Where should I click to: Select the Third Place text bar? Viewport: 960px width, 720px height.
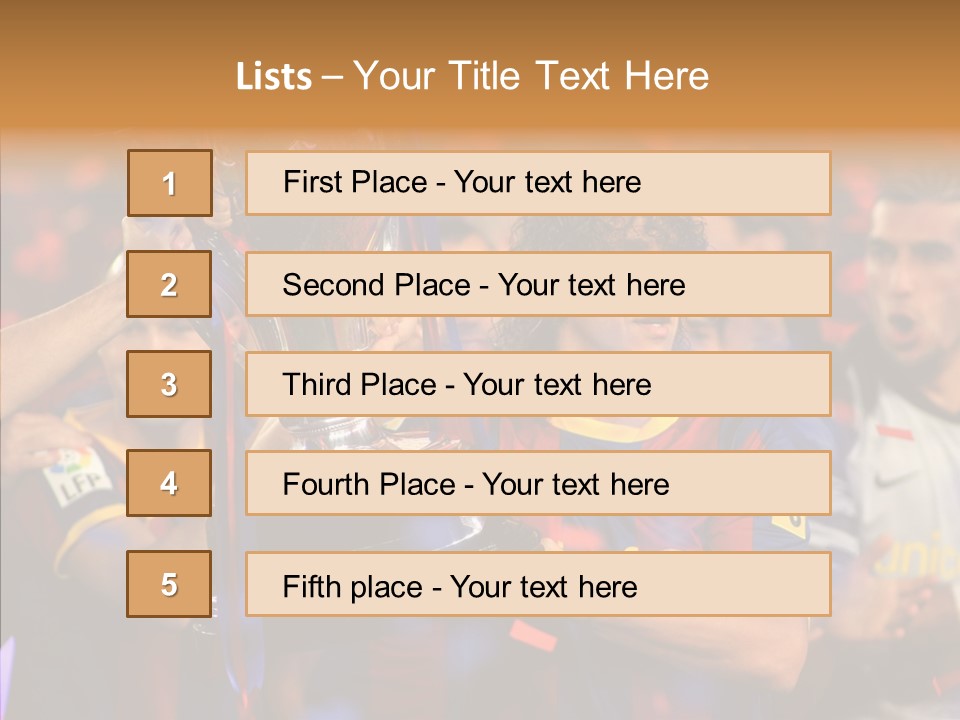(x=538, y=384)
